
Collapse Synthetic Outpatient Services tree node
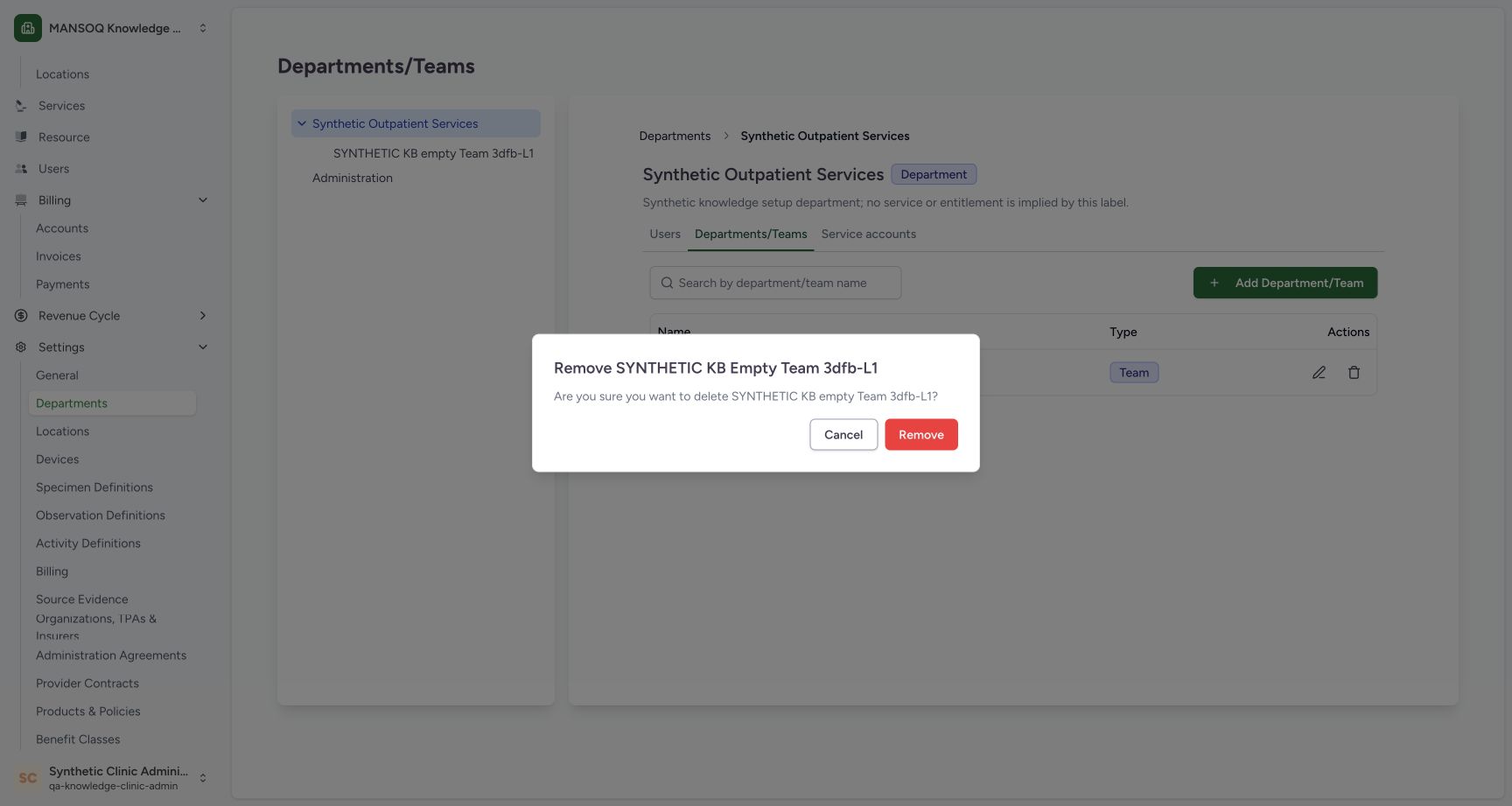point(302,123)
